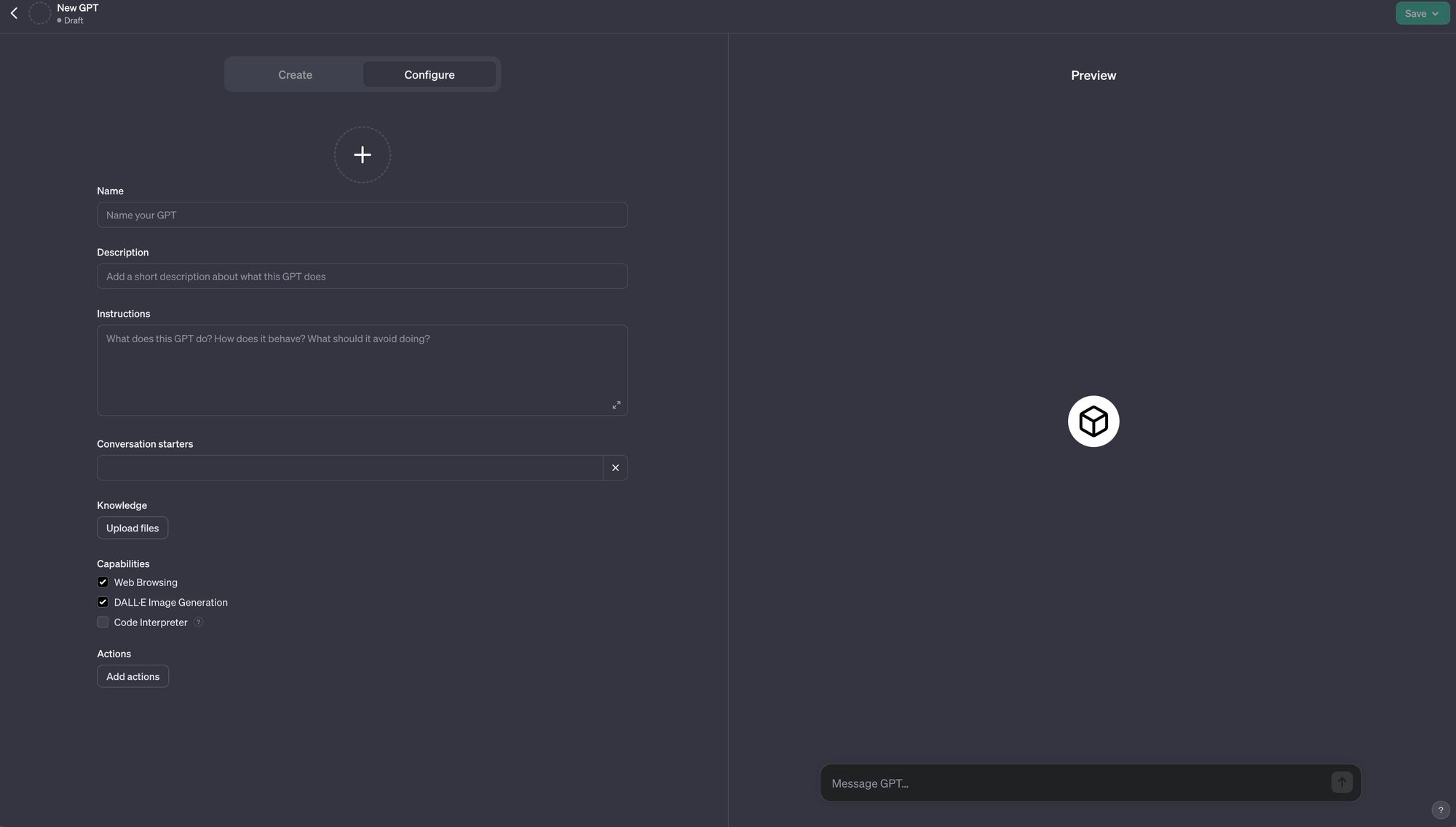Click the Actions section label
1456x827 pixels.
tap(114, 654)
